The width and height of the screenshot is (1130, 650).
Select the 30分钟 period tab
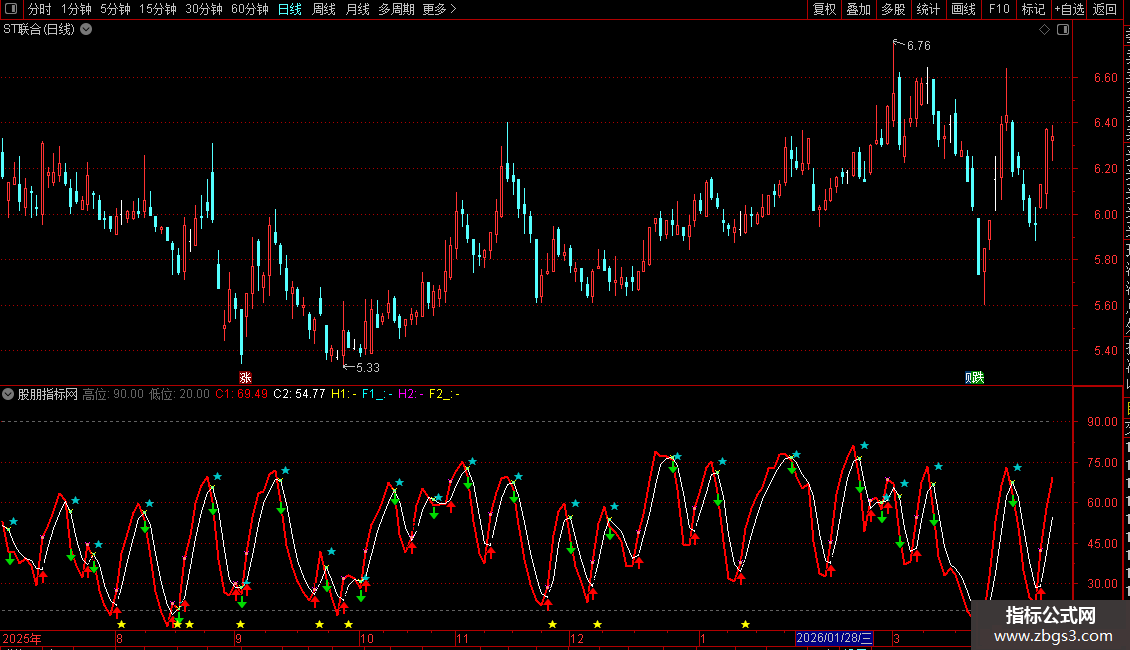click(203, 9)
